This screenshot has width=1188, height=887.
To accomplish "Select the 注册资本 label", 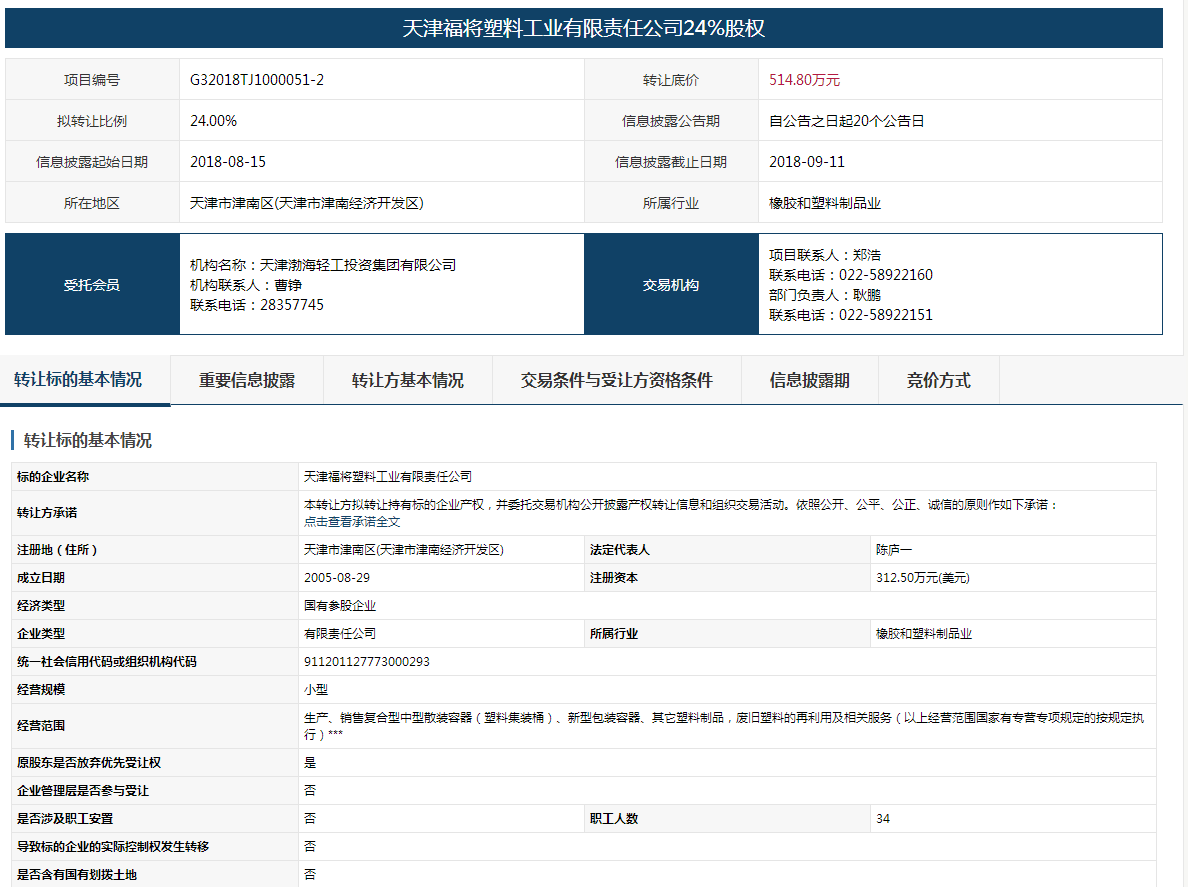I will pyautogui.click(x=614, y=578).
